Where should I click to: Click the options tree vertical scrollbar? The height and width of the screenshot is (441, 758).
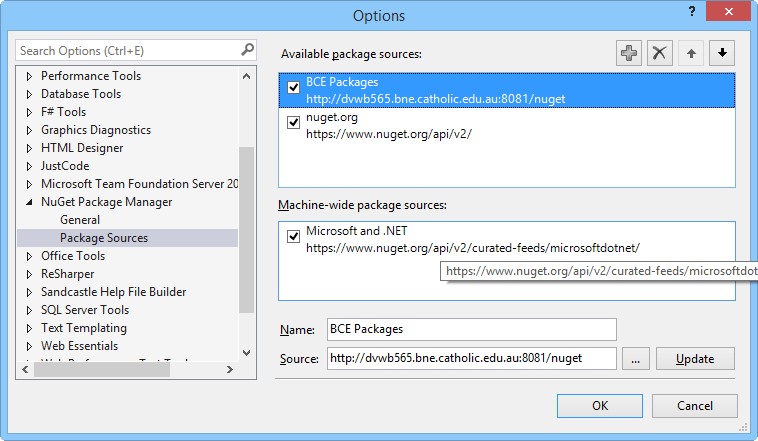coord(247,230)
